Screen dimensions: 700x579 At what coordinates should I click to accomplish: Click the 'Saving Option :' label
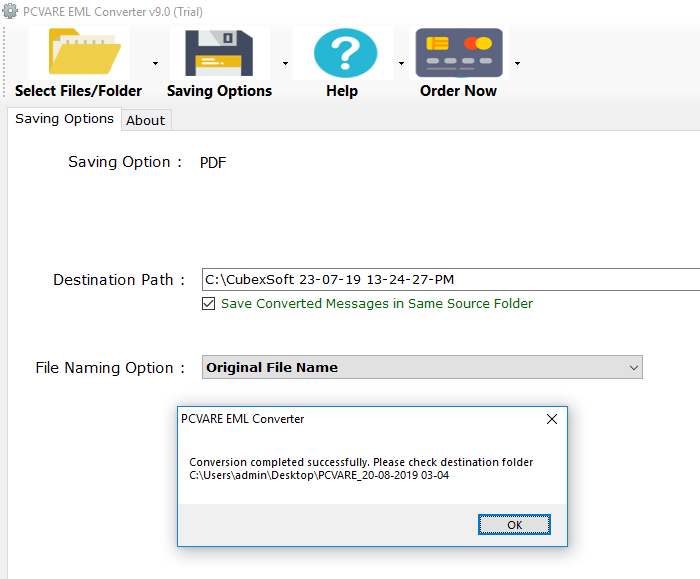point(125,162)
